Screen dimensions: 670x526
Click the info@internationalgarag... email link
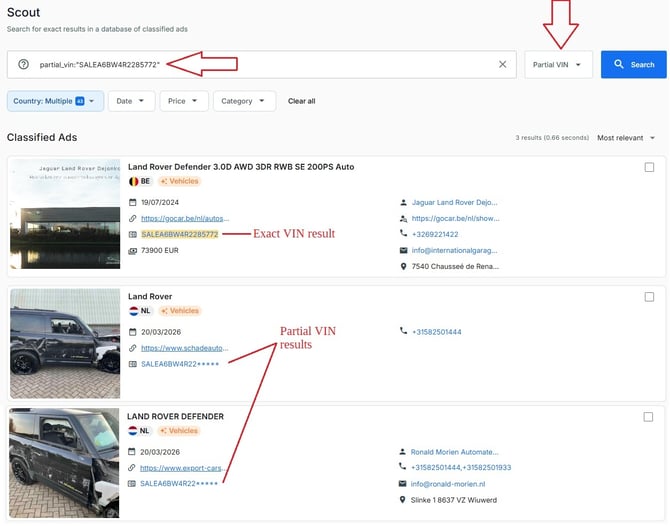(454, 250)
